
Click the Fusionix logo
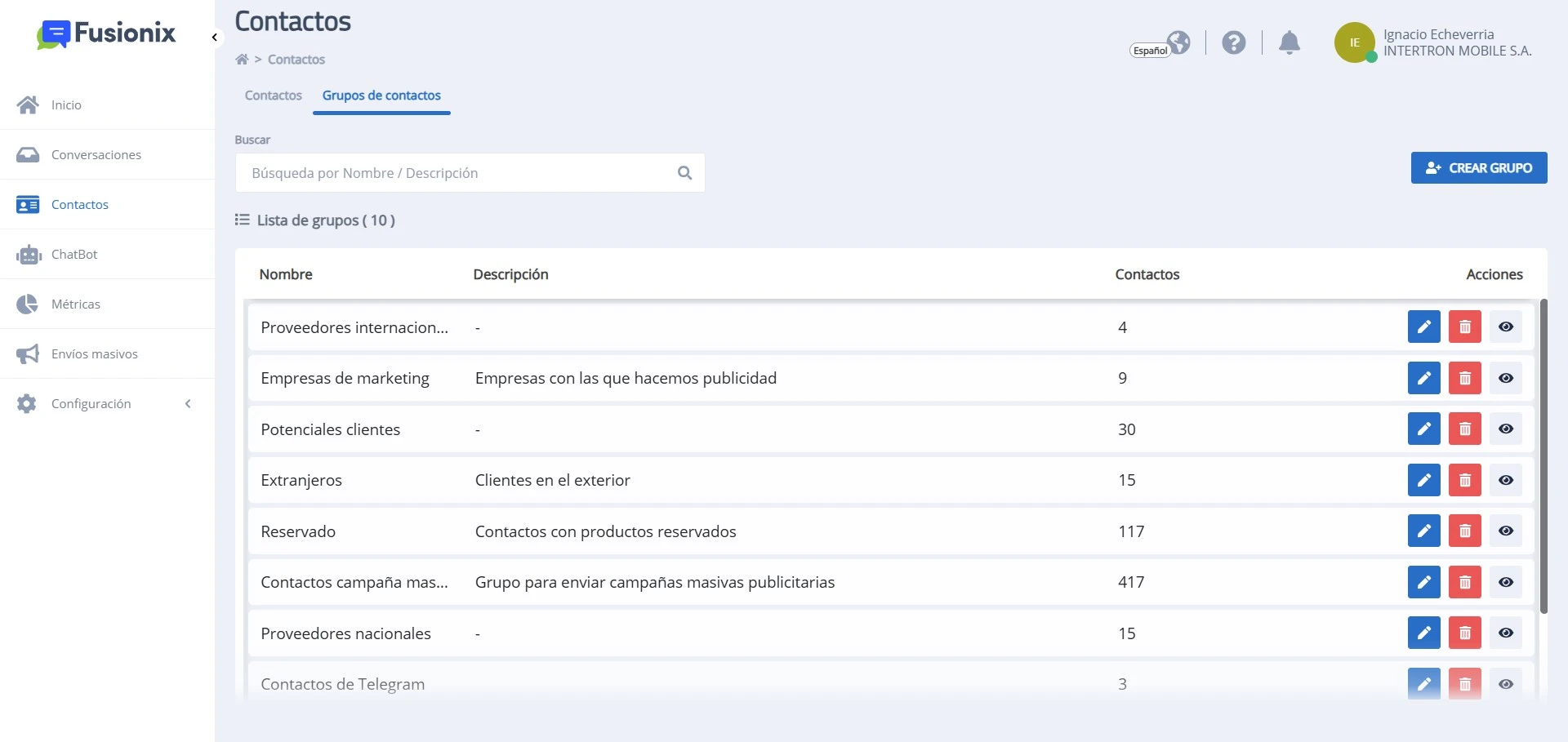[x=106, y=34]
